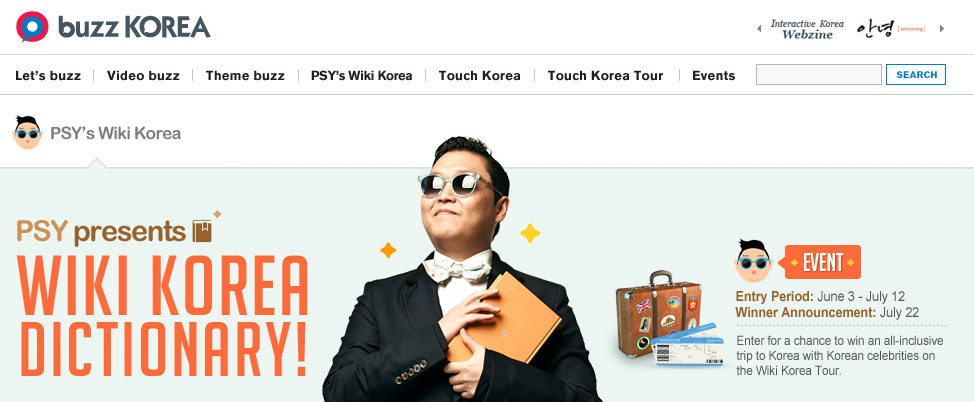Click the blue airline tickets image
The height and width of the screenshot is (402, 974).
tap(689, 345)
